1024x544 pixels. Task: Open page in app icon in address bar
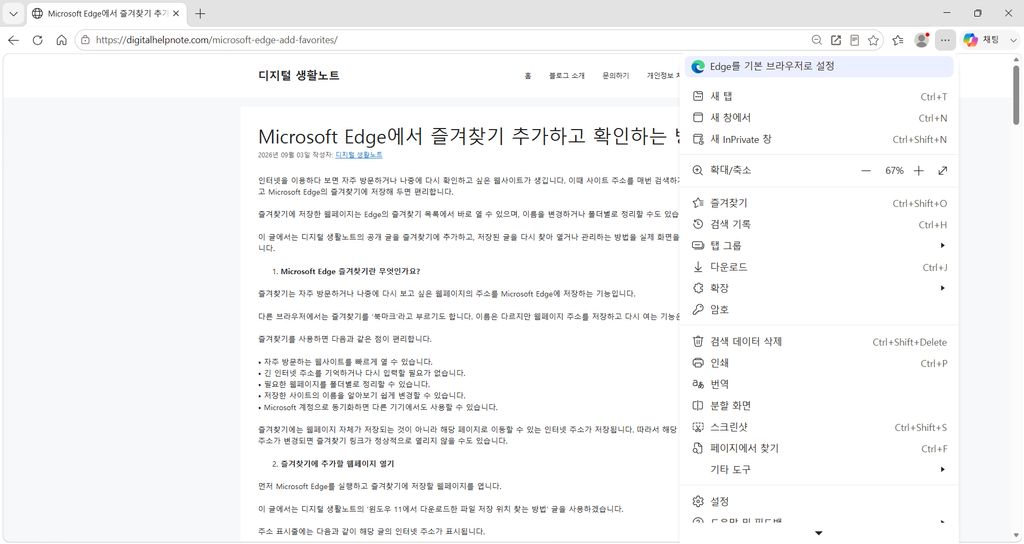(835, 40)
